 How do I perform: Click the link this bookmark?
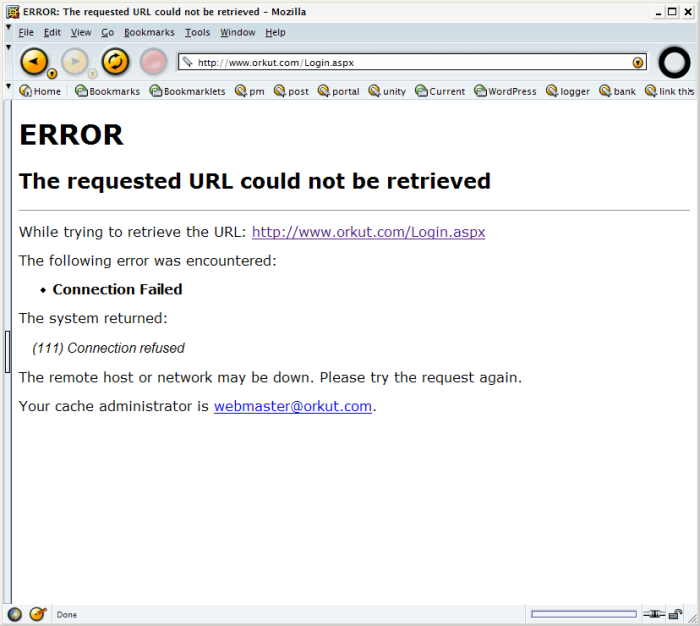click(x=670, y=91)
